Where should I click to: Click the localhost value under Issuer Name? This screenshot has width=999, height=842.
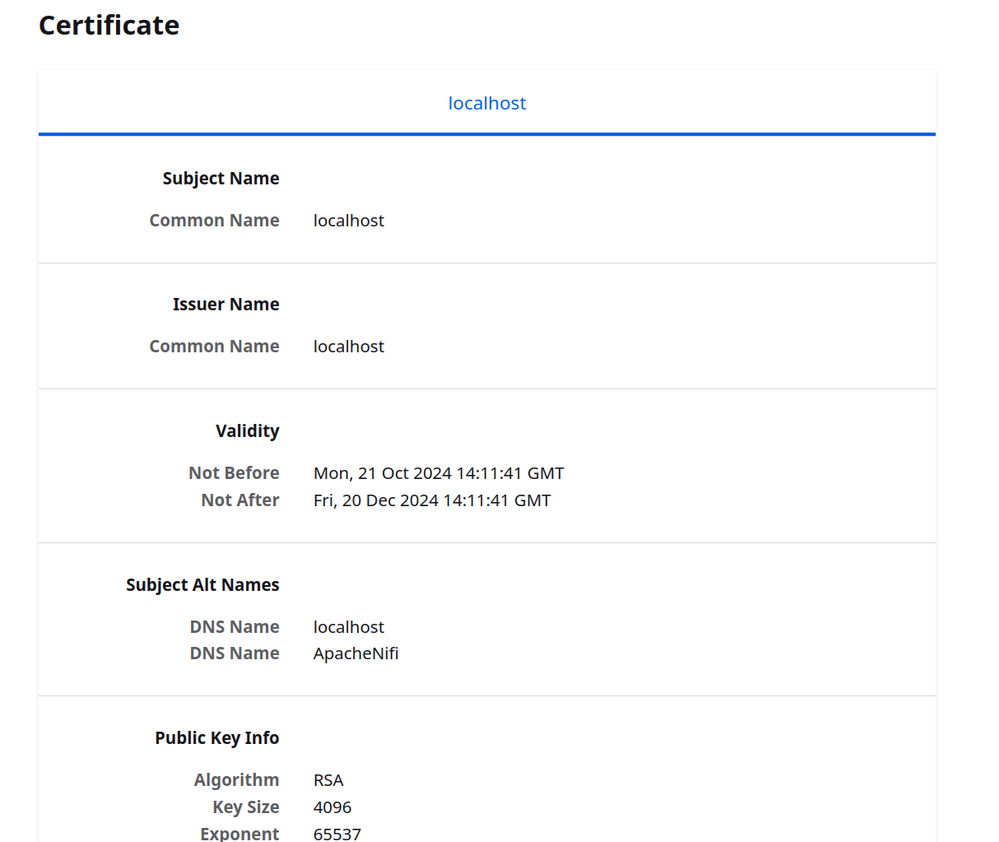(349, 346)
